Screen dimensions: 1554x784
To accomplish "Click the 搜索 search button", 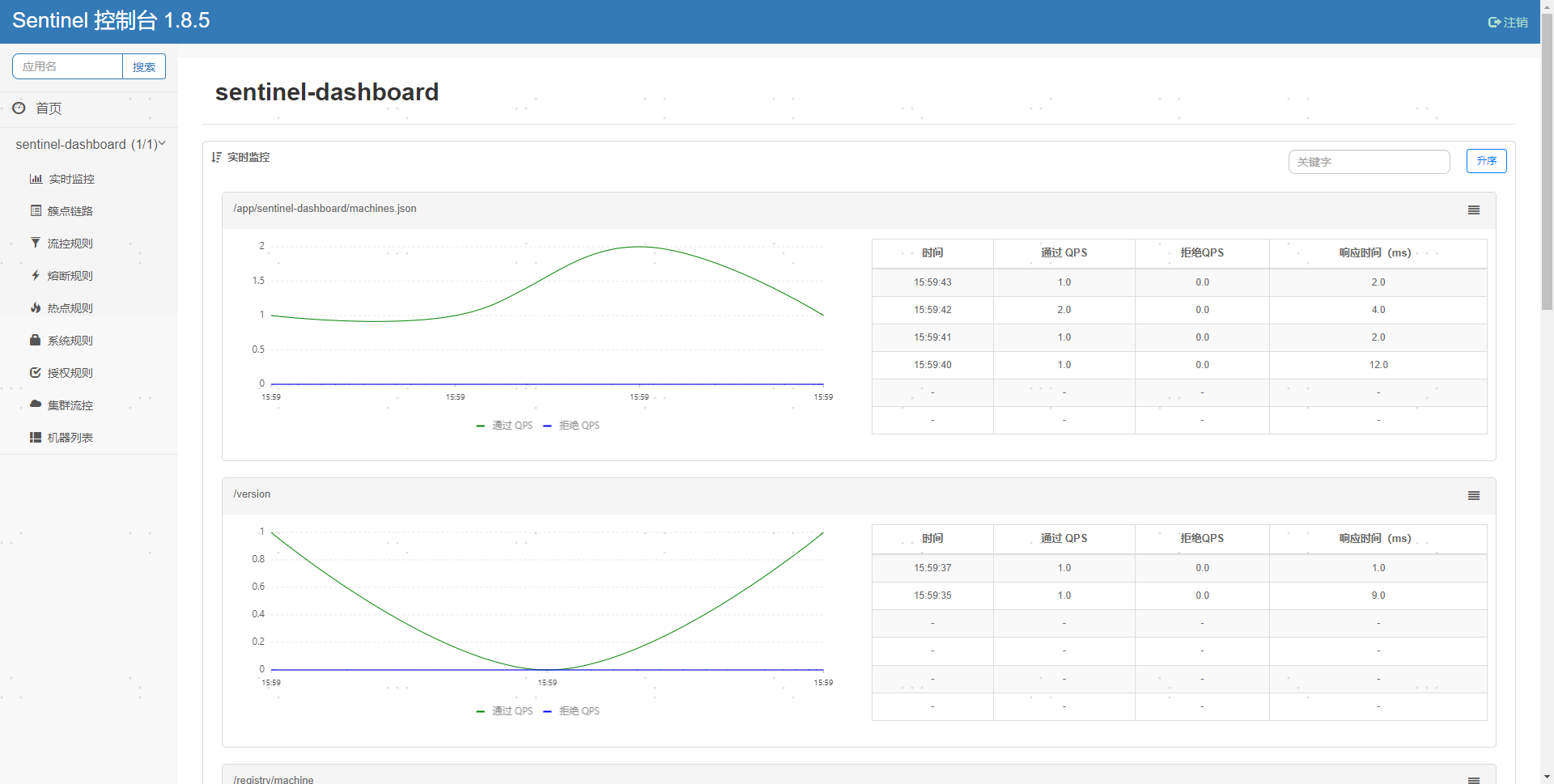I will coord(144,66).
